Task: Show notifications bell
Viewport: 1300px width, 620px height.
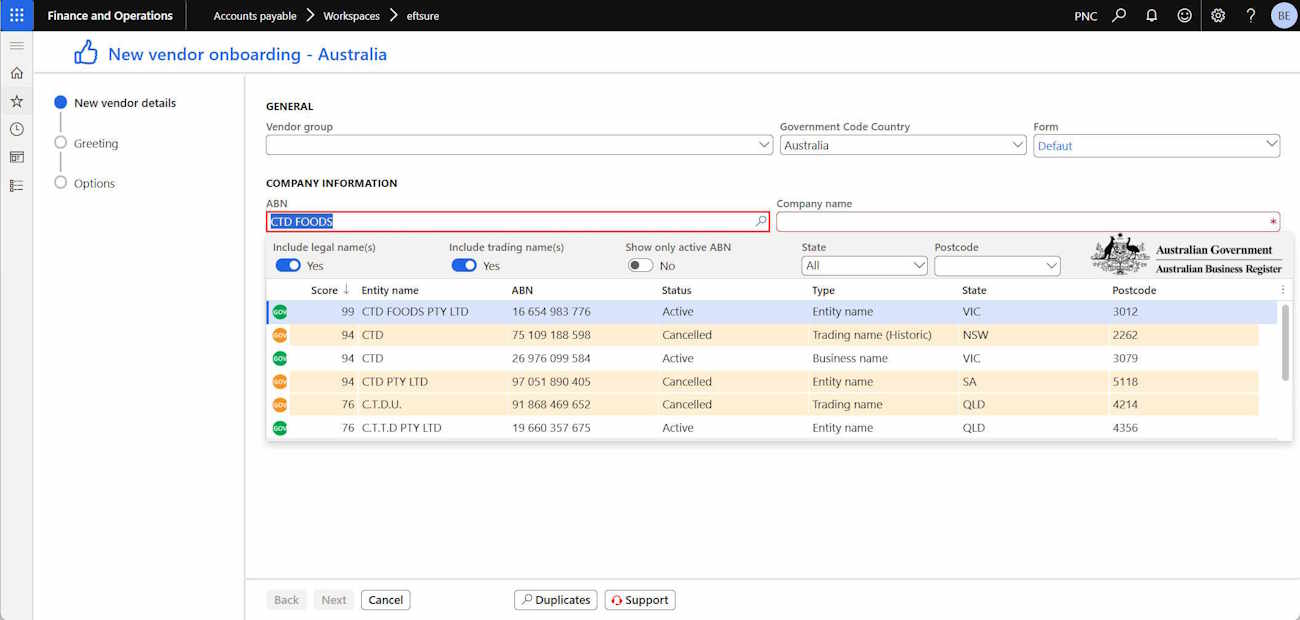Action: 1152,16
